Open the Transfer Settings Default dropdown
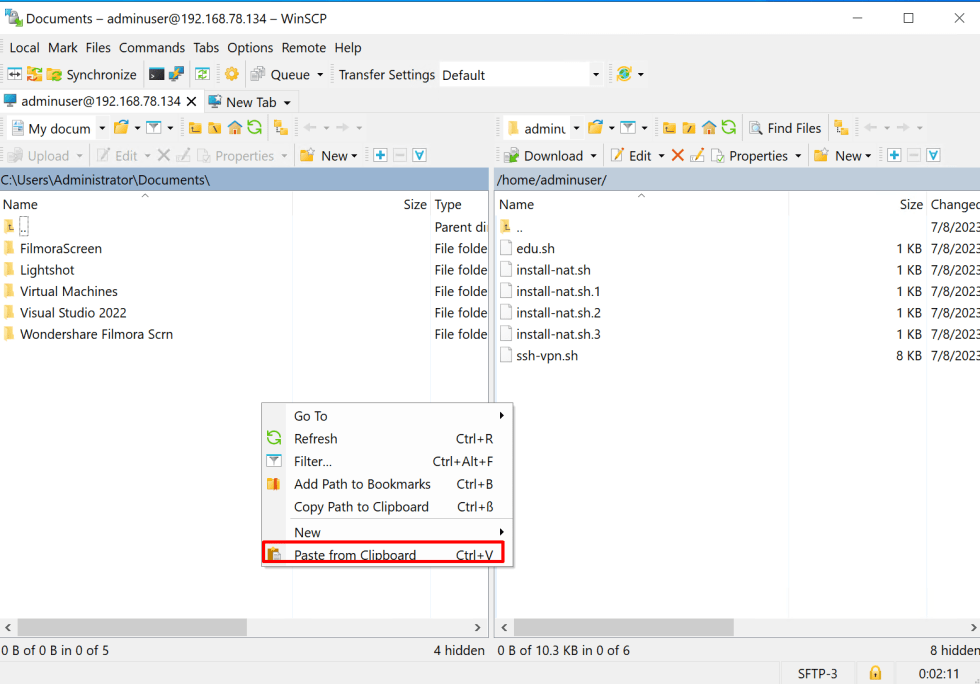980x684 pixels. point(594,74)
